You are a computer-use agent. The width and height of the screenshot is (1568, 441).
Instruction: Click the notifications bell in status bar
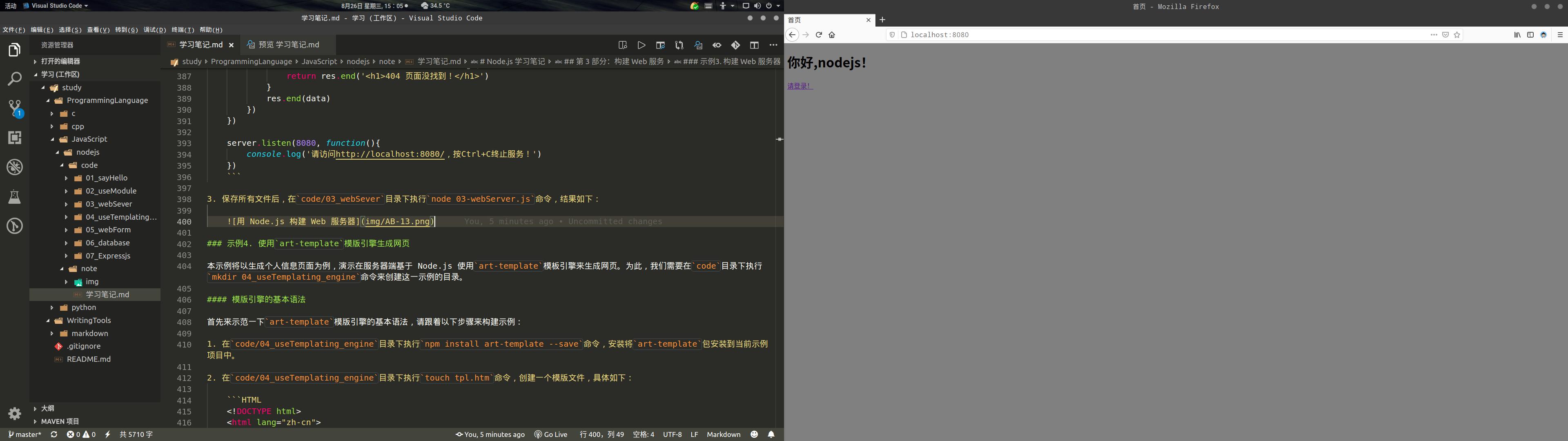pyautogui.click(x=771, y=434)
